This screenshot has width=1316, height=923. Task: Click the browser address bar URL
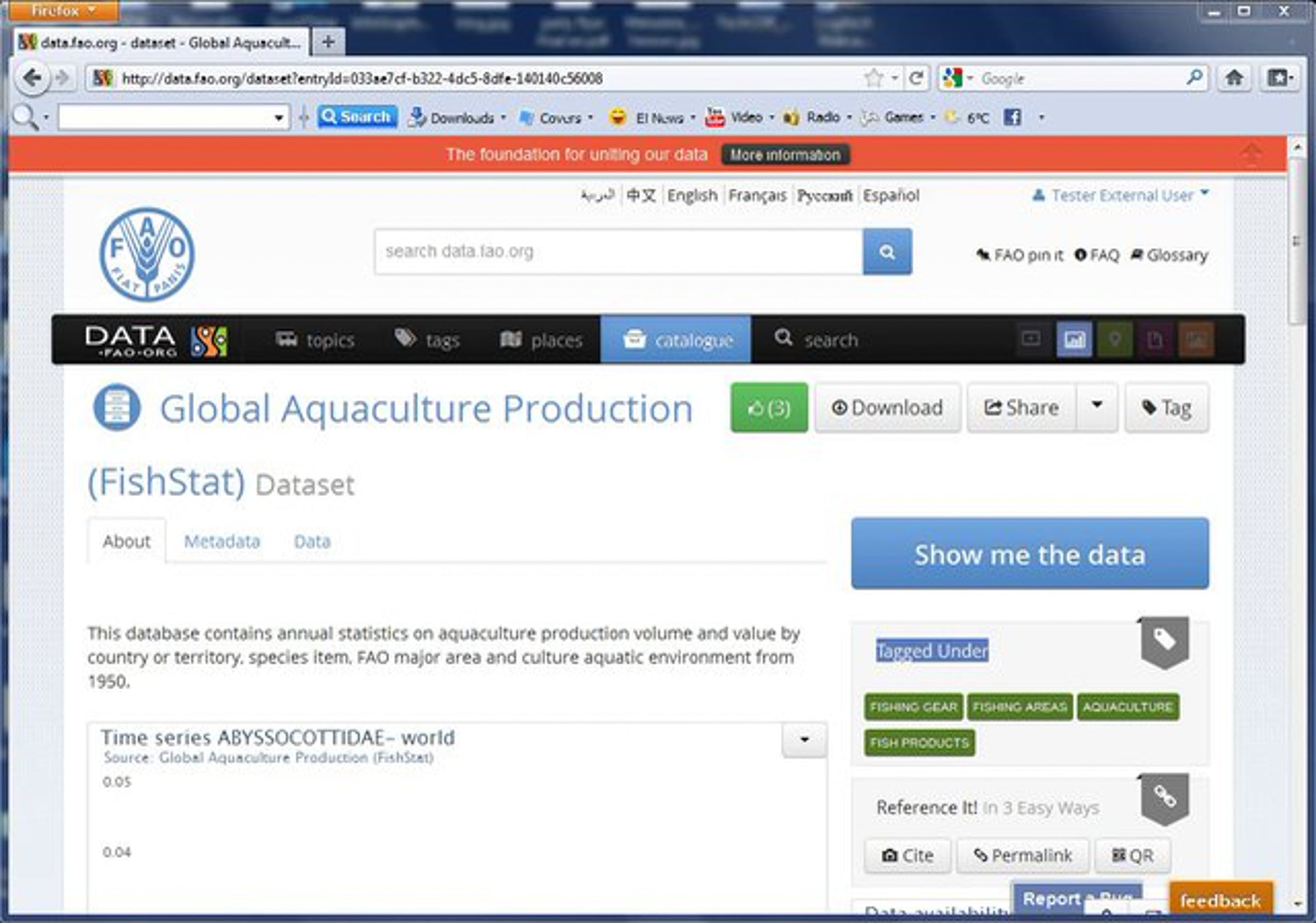point(362,78)
